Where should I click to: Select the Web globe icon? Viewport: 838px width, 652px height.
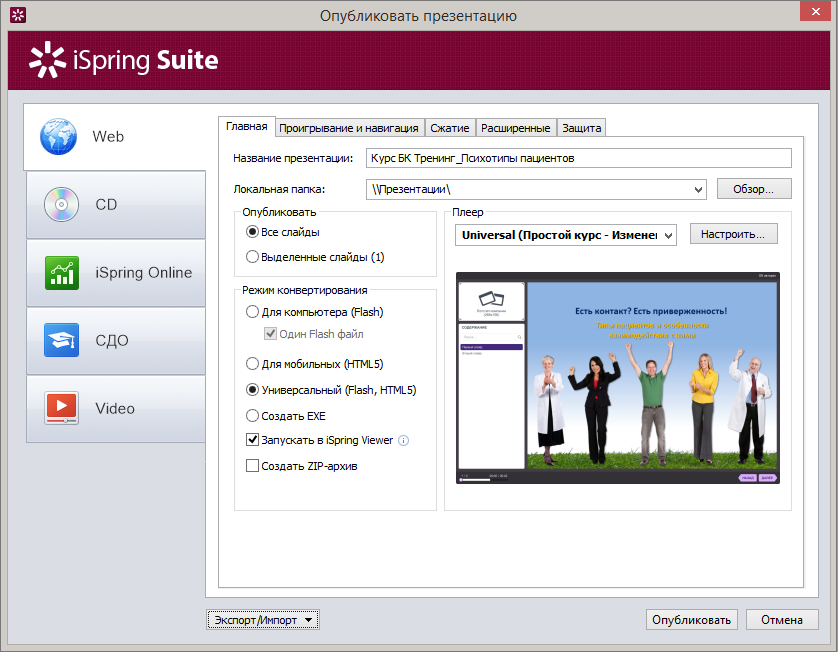click(58, 136)
